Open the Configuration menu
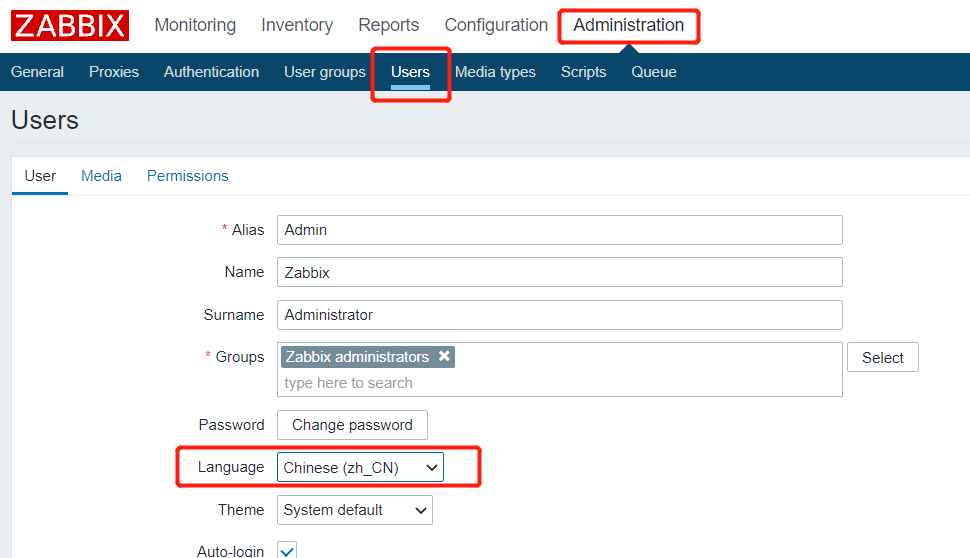The height and width of the screenshot is (558, 970). click(x=496, y=25)
